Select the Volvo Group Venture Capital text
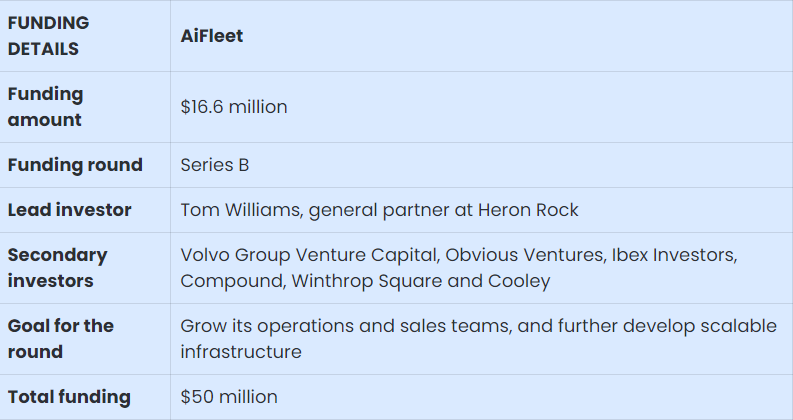The image size is (793, 420). pyautogui.click(x=310, y=255)
